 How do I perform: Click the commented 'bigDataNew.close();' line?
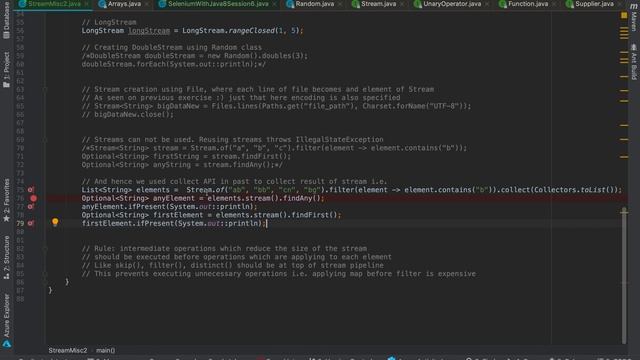point(128,115)
